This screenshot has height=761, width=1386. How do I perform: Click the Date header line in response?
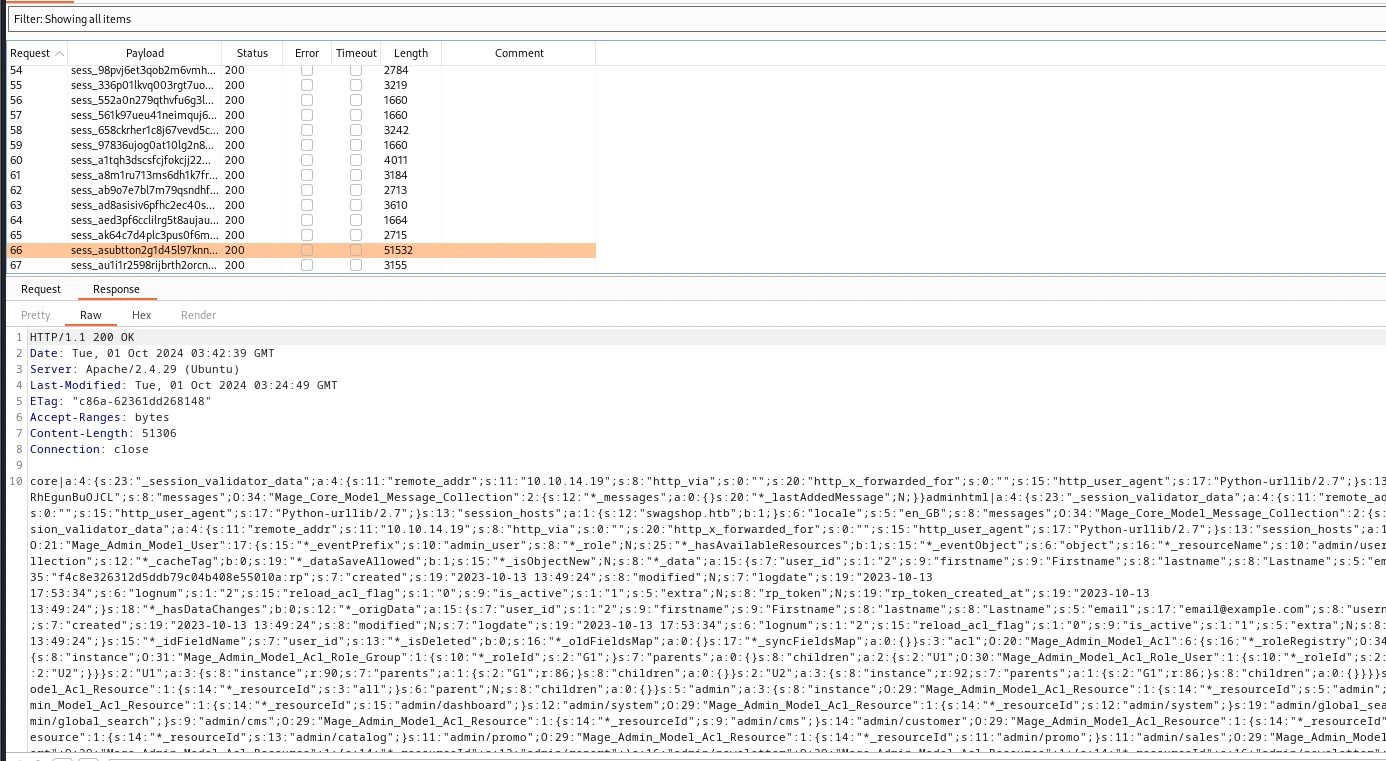pos(152,353)
